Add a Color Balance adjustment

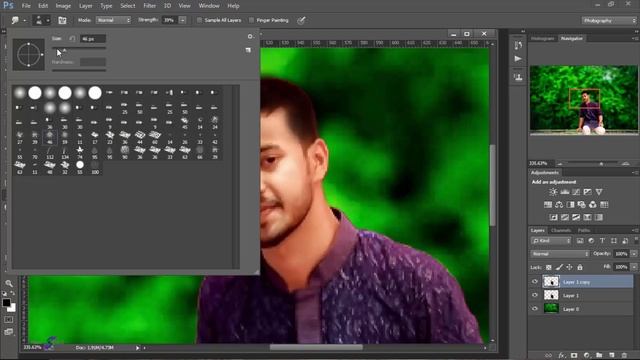click(x=559, y=204)
